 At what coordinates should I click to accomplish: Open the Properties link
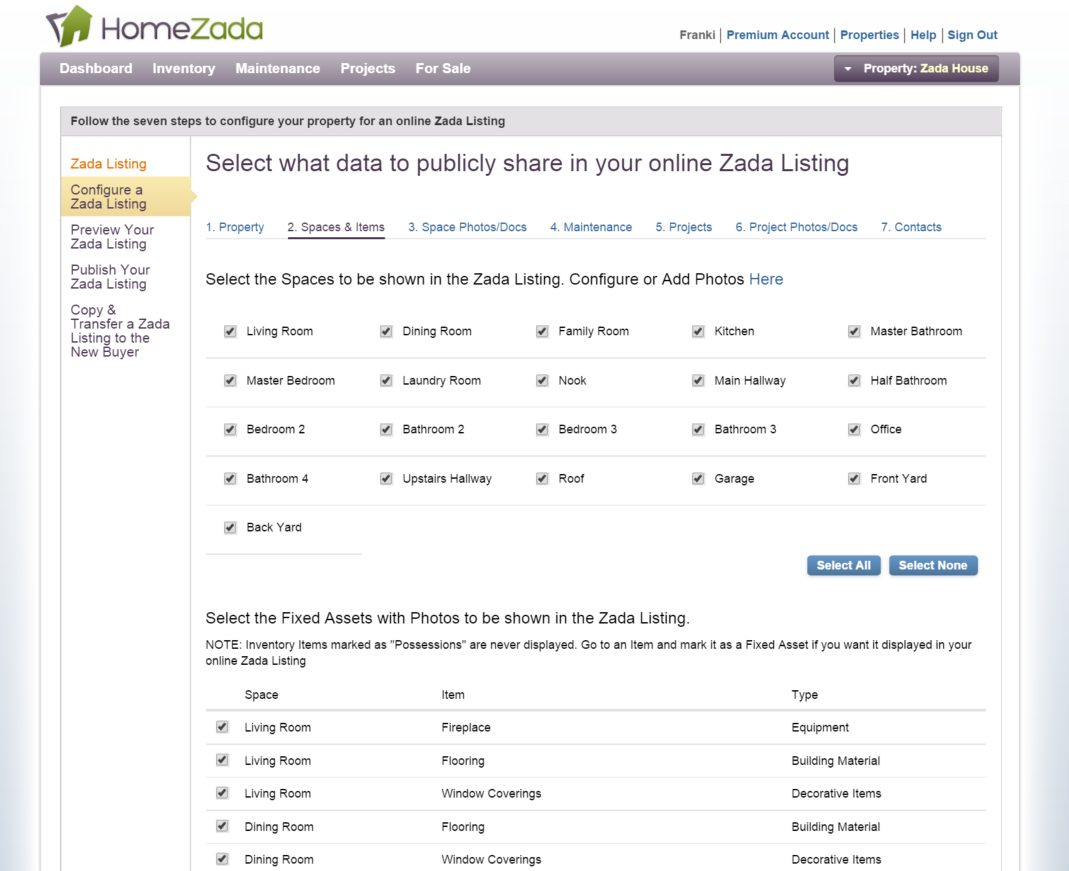869,35
